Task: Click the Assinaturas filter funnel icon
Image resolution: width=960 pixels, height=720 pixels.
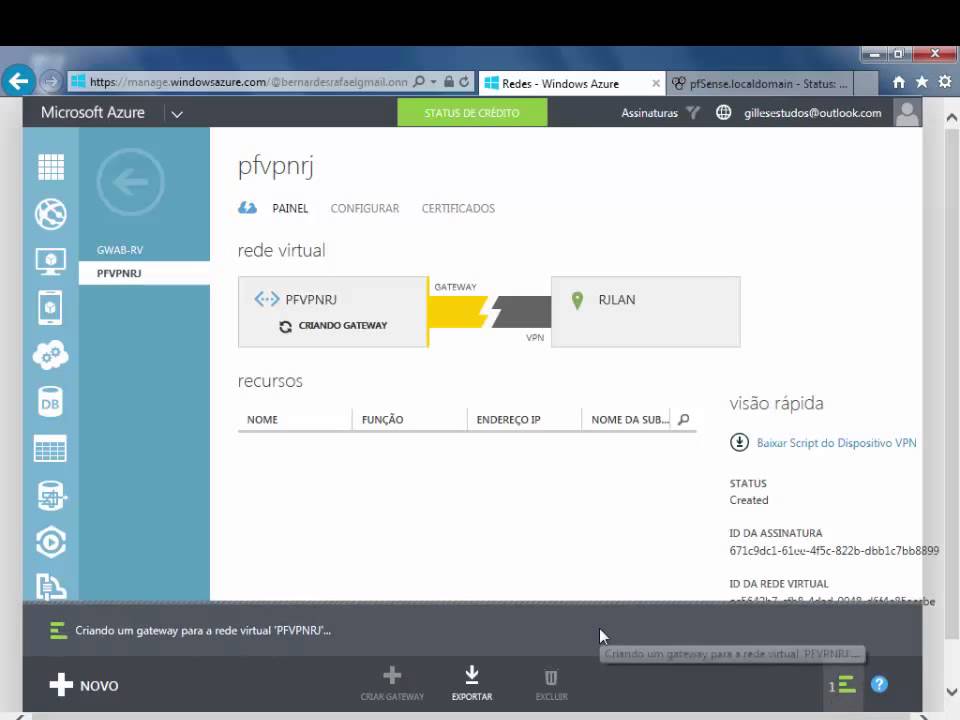Action: [x=692, y=113]
